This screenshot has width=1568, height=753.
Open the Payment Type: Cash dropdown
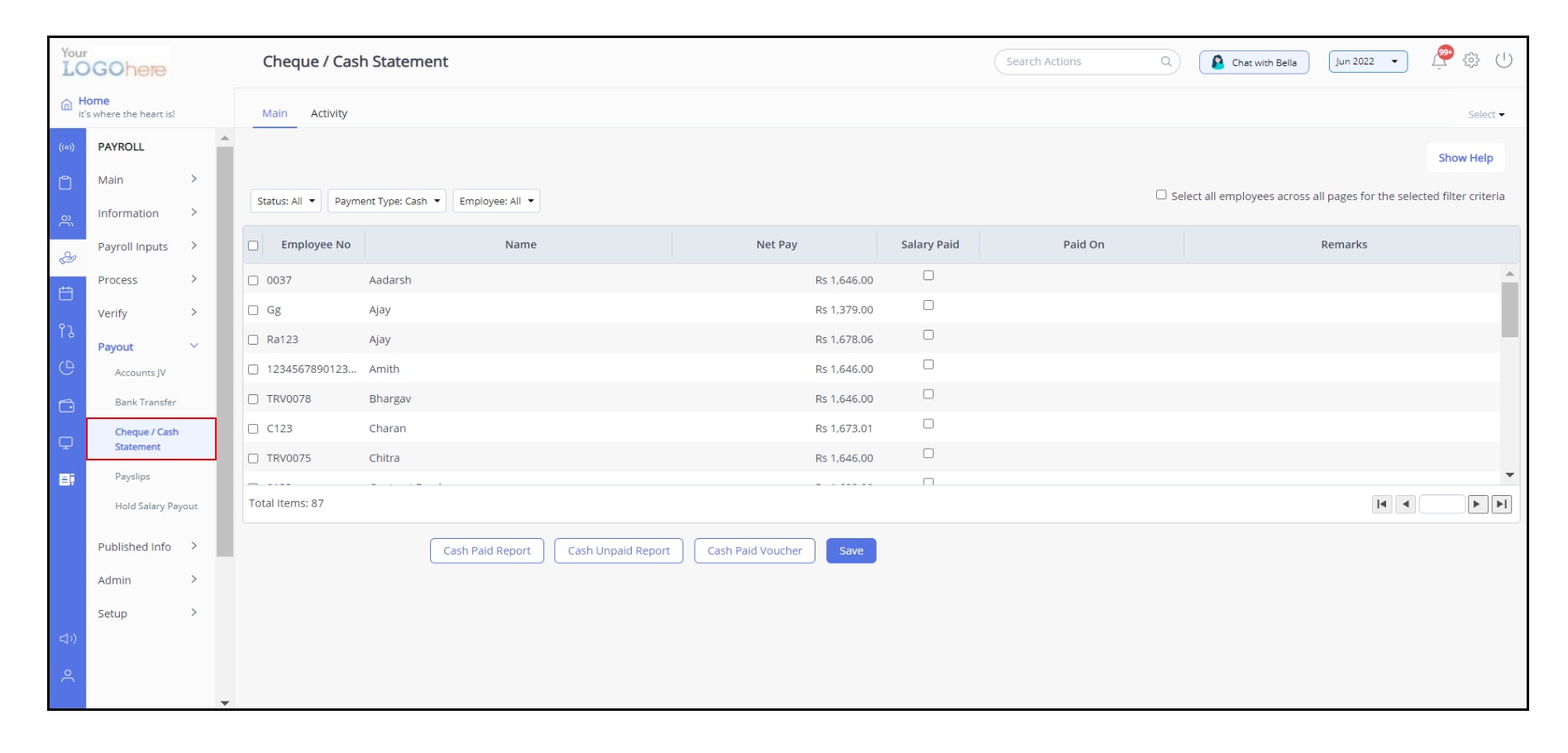click(x=386, y=200)
